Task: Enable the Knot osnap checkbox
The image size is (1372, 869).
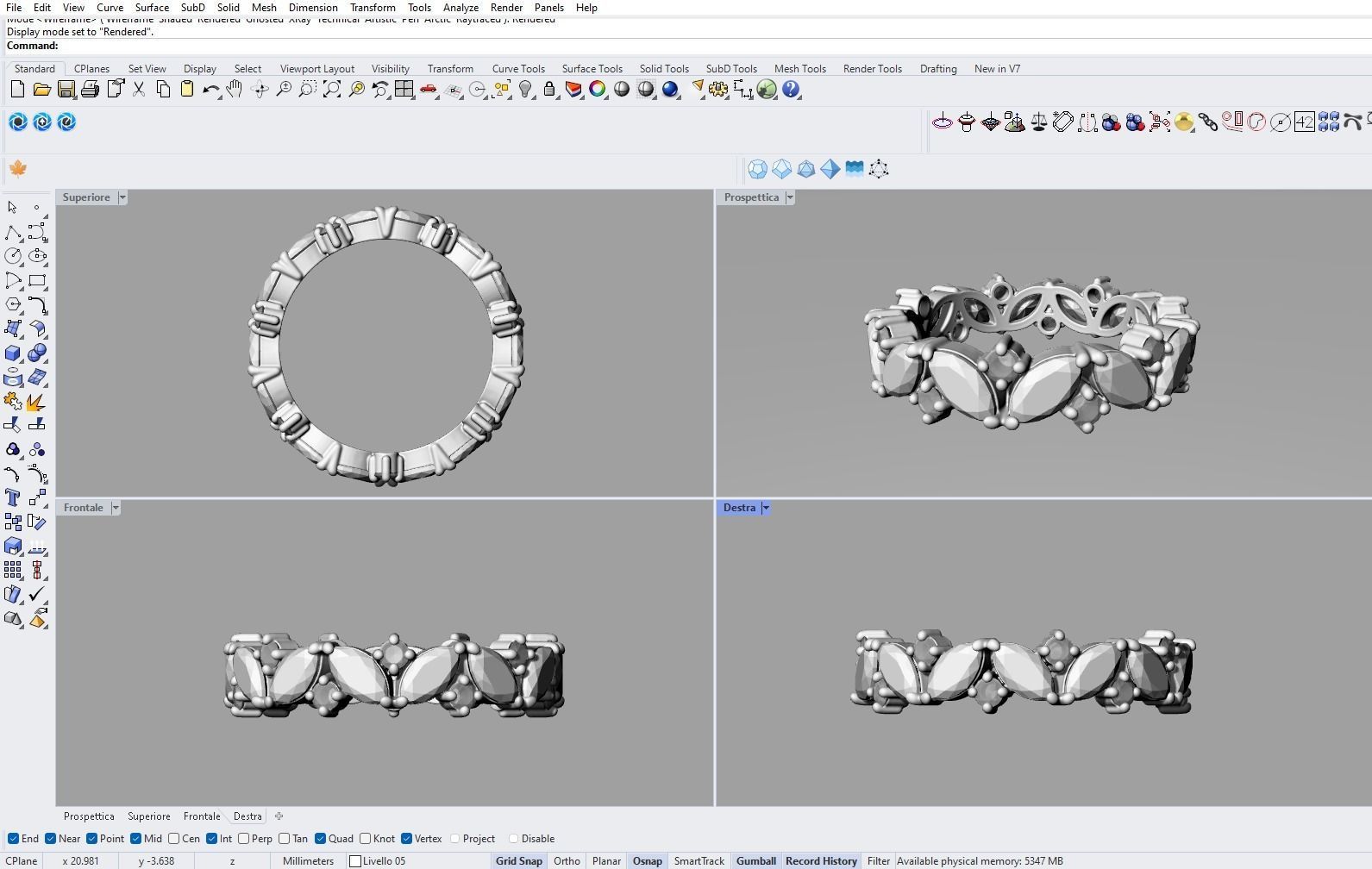Action: 366,839
